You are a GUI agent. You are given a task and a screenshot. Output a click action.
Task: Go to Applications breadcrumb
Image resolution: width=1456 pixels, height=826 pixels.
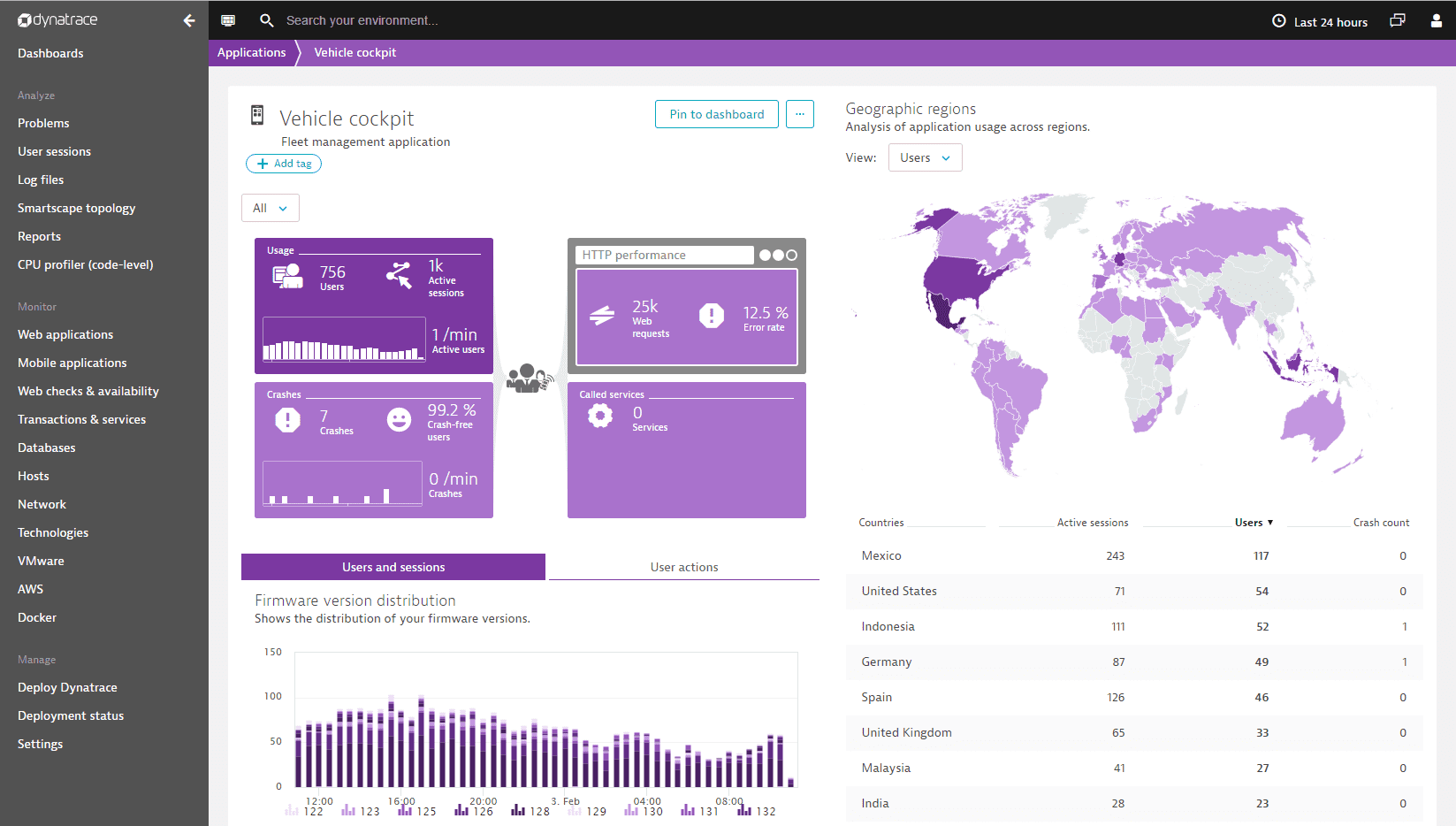[x=252, y=52]
